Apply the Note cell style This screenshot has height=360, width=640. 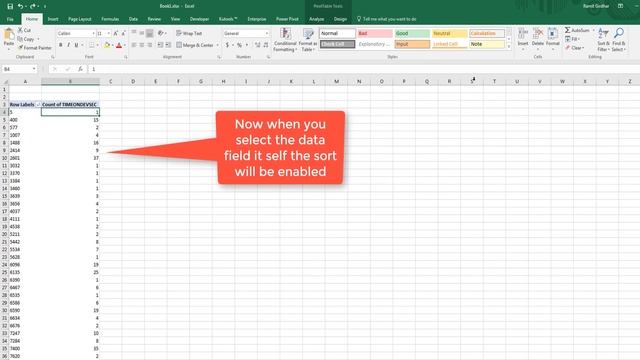tap(487, 44)
